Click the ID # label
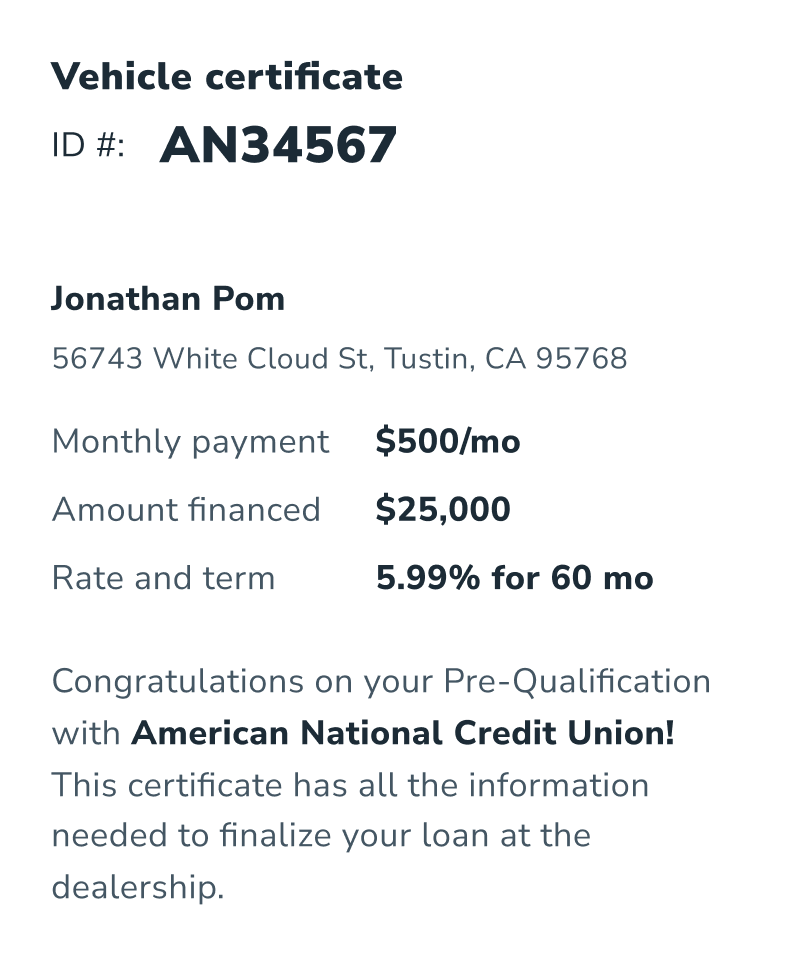Viewport: 800px width, 964px height. tap(88, 146)
